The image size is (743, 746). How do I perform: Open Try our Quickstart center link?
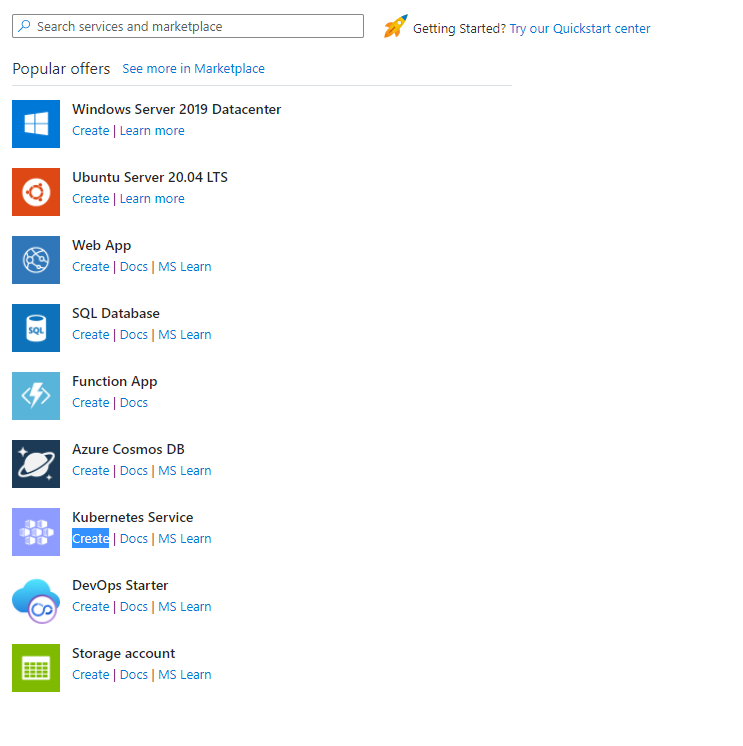580,29
